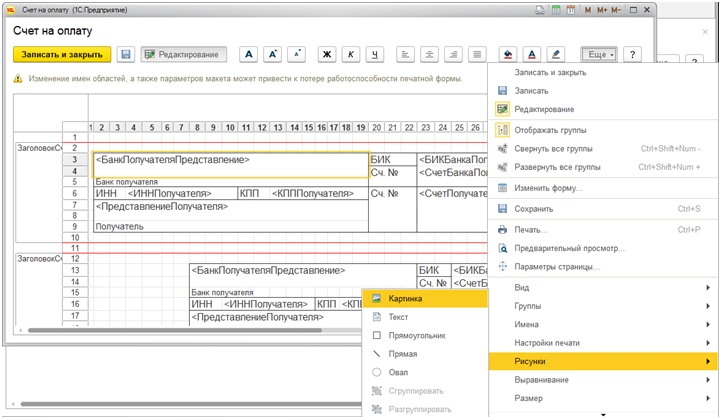
Task: Toggle Редактирование option in the Еще menu
Action: click(544, 109)
